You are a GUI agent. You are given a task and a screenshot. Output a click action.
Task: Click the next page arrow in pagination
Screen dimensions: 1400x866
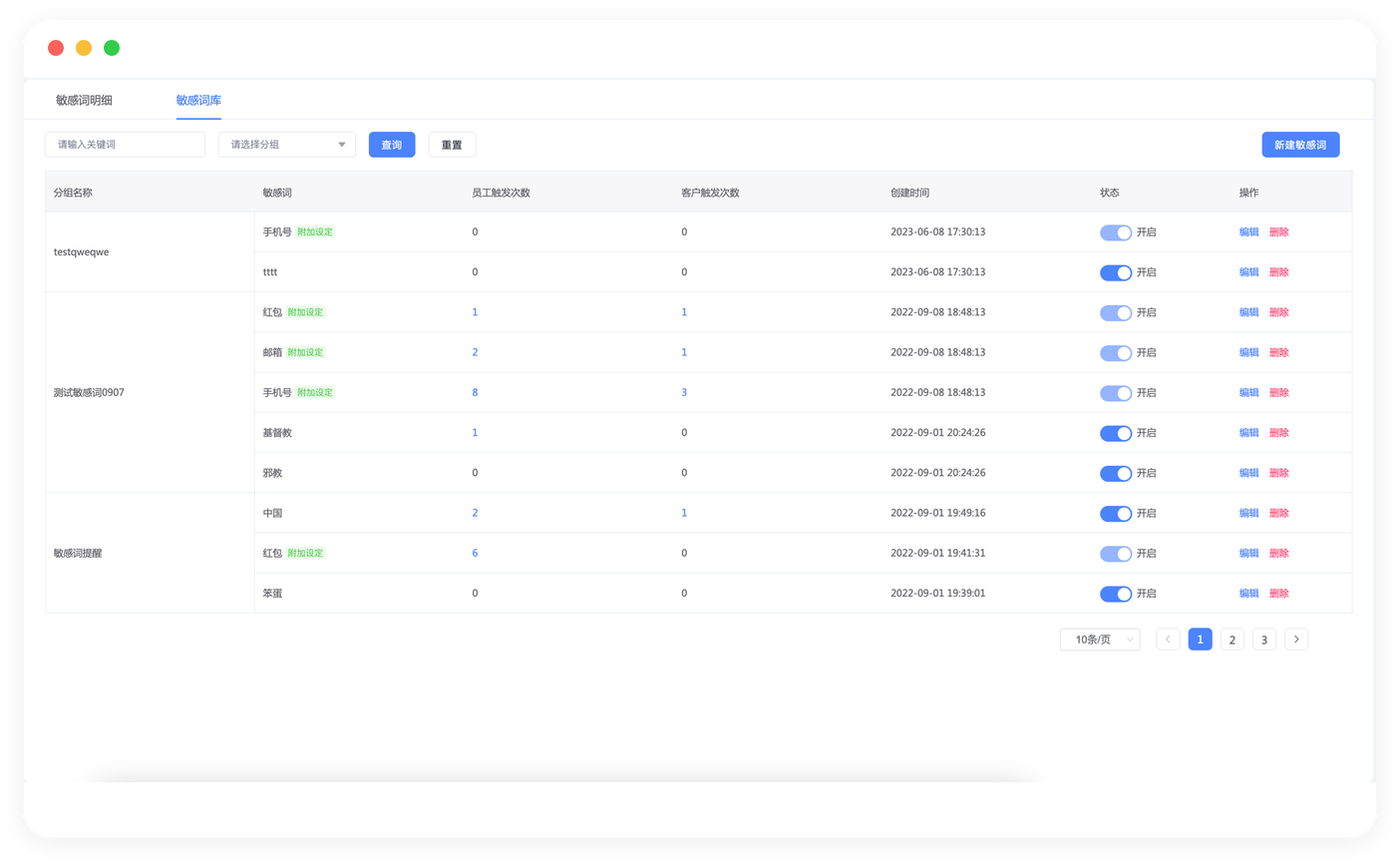tap(1295, 640)
